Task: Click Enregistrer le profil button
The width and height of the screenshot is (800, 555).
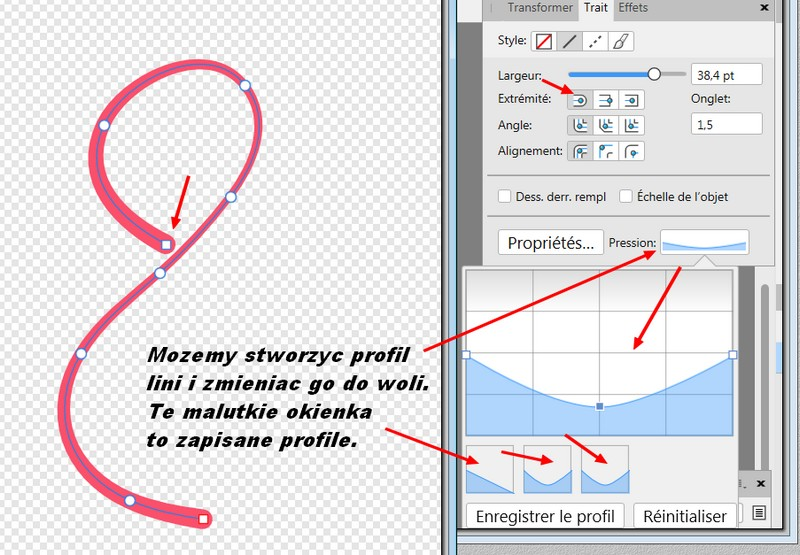Action: click(545, 516)
